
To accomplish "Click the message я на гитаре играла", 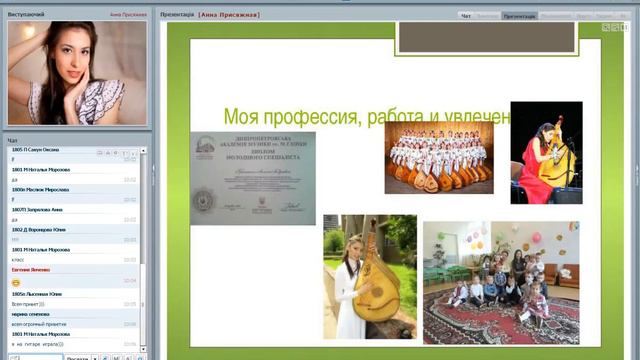I will coord(38,344).
